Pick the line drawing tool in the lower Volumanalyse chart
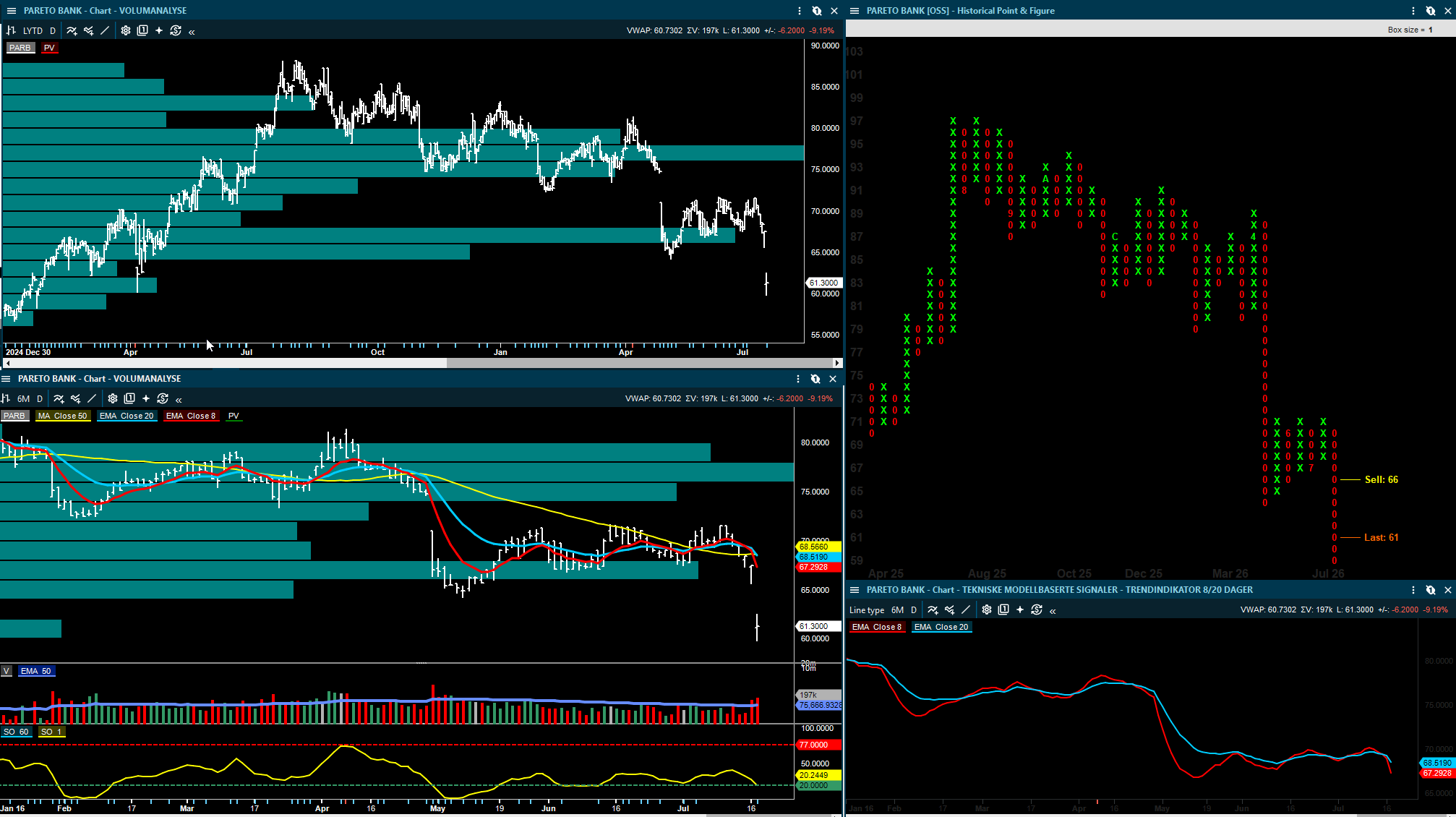The image size is (1456, 817). tap(92, 398)
